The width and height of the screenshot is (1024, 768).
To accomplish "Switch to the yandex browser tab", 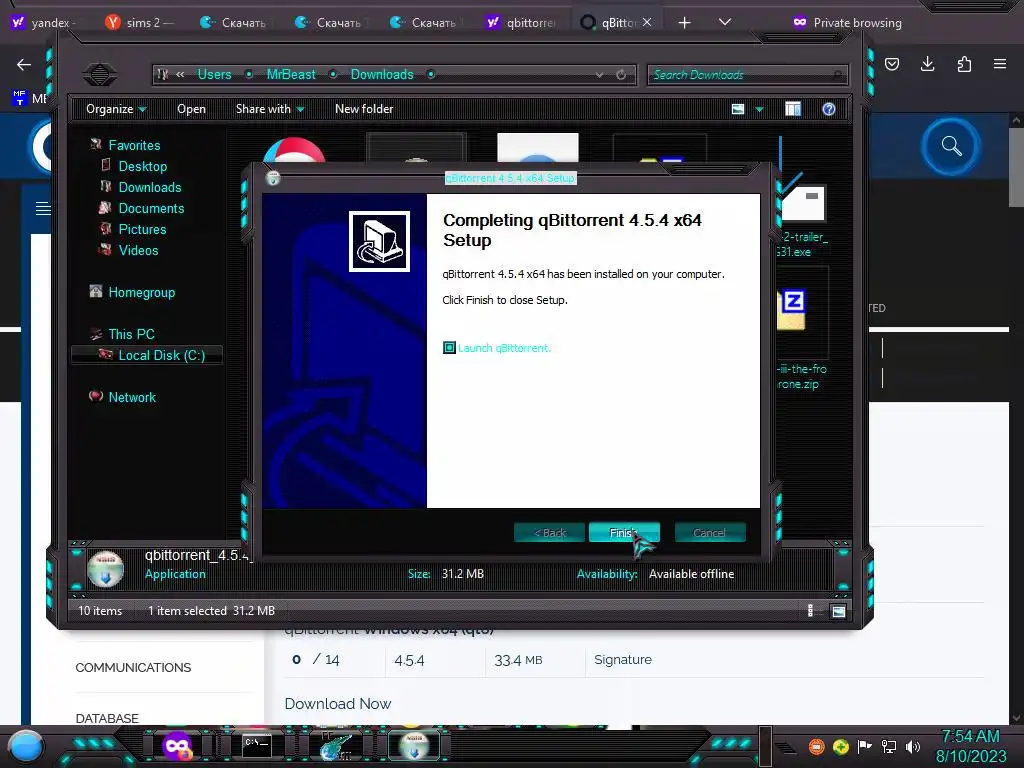I will (x=44, y=22).
